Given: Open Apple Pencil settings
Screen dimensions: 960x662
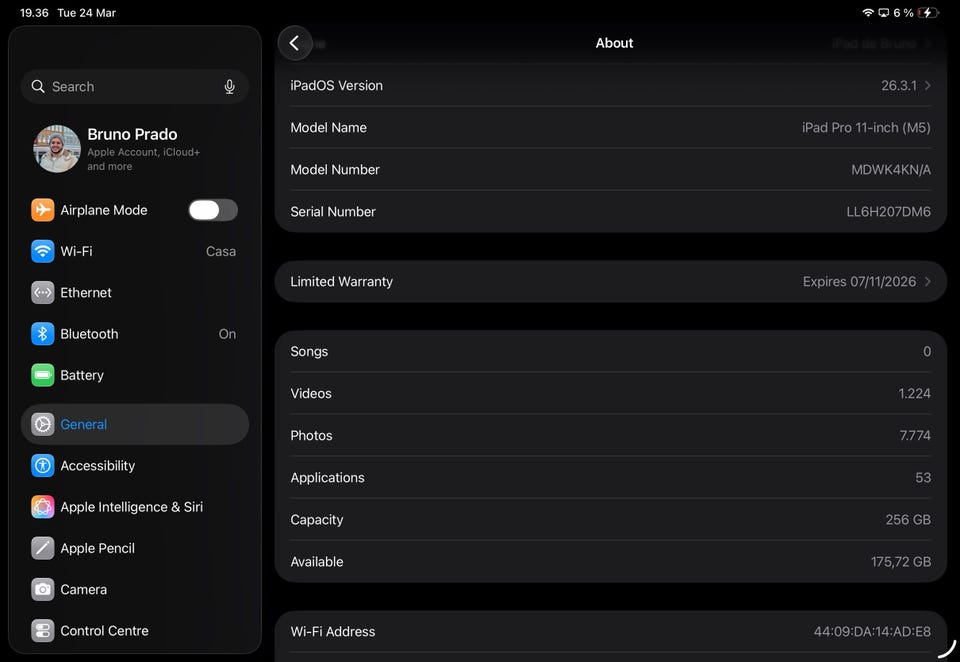Looking at the screenshot, I should click(x=135, y=548).
